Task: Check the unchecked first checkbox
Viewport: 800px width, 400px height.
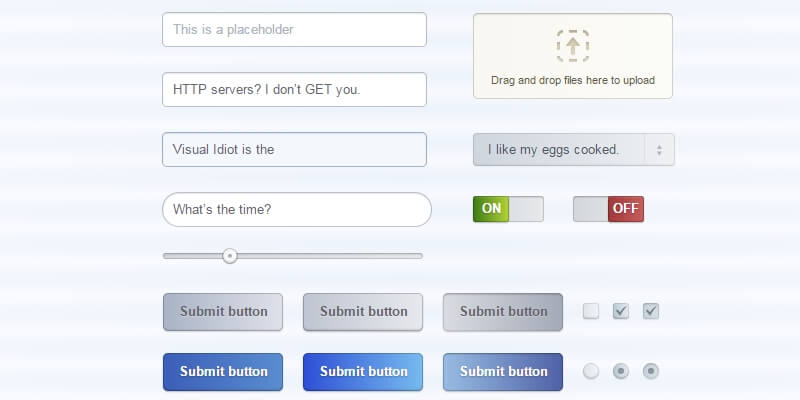Action: point(591,311)
